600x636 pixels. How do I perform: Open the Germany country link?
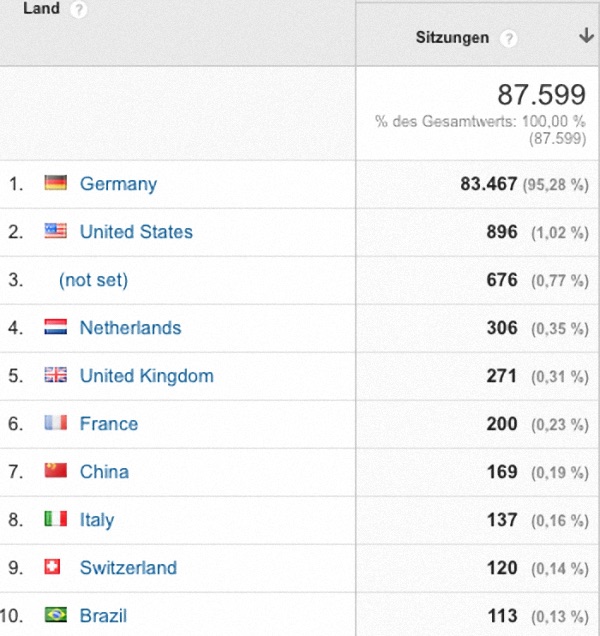coord(118,185)
